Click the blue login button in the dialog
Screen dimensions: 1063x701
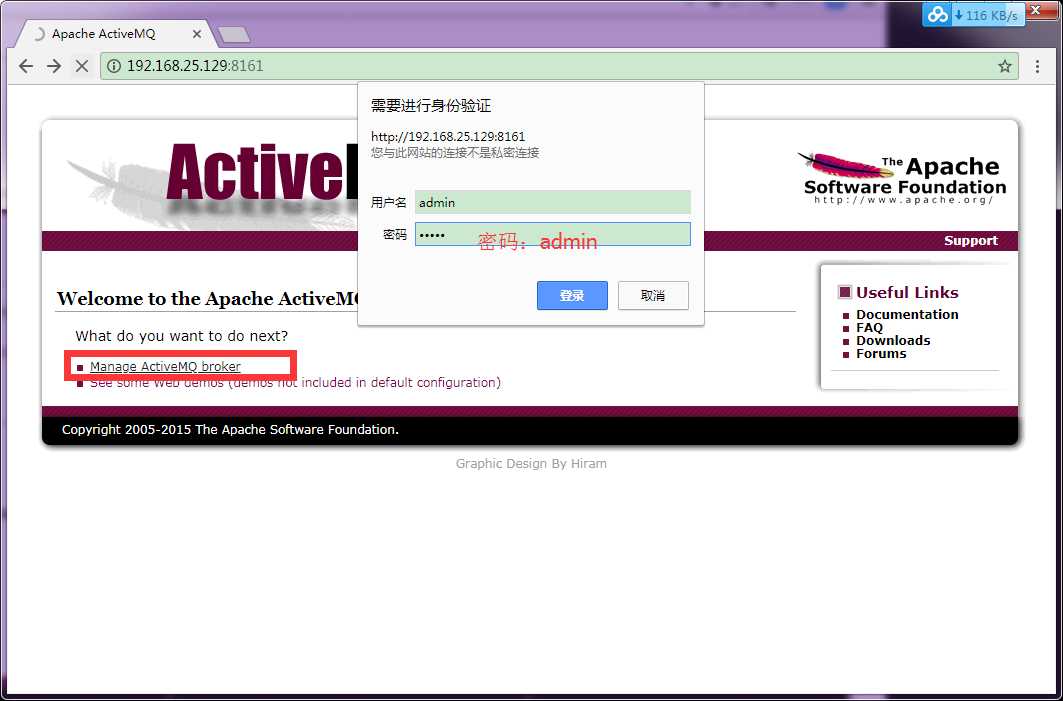coord(572,296)
